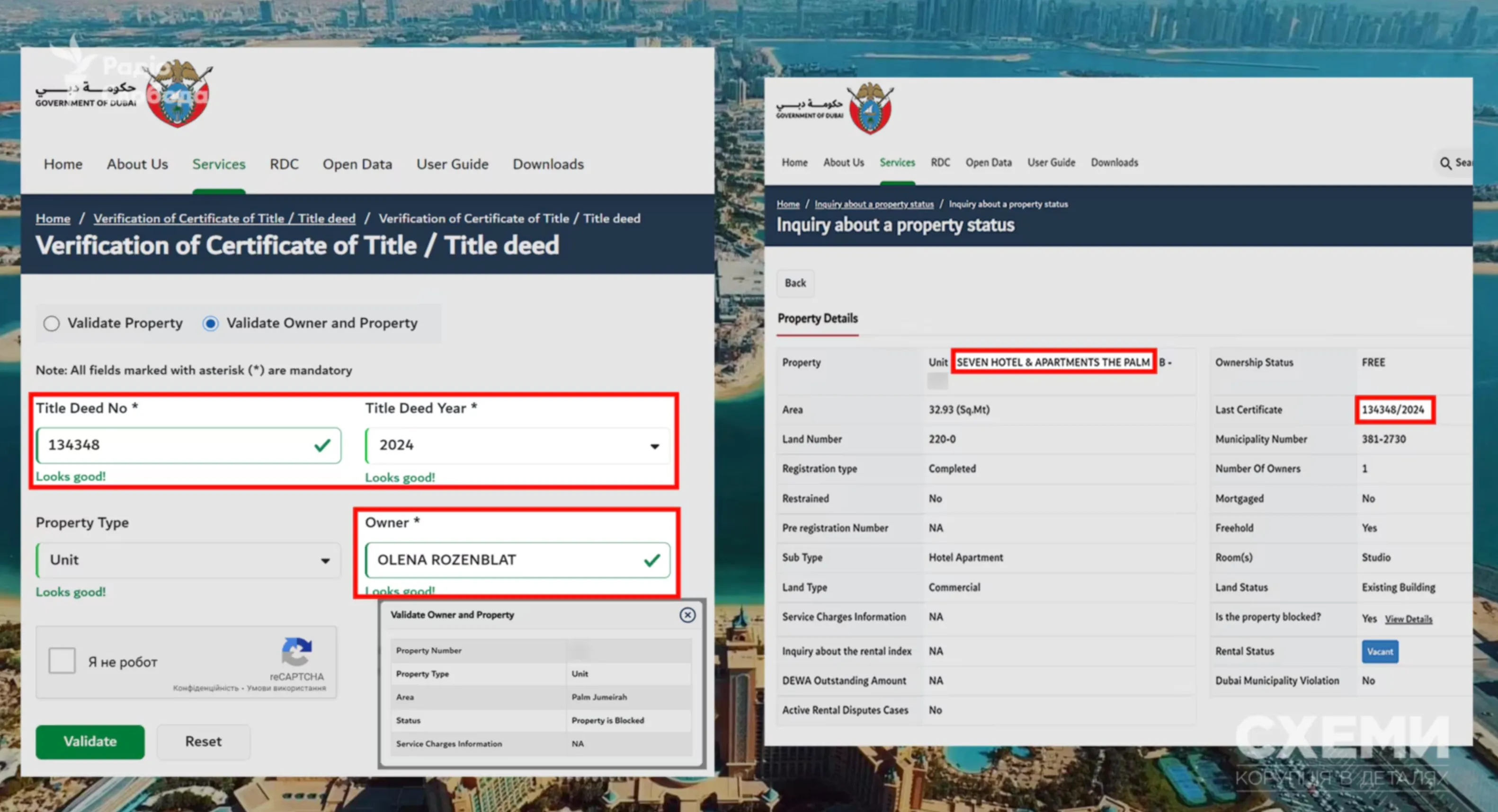Screen dimensions: 1498x812
Task: Open Open Data menu on right page
Action: (988, 163)
